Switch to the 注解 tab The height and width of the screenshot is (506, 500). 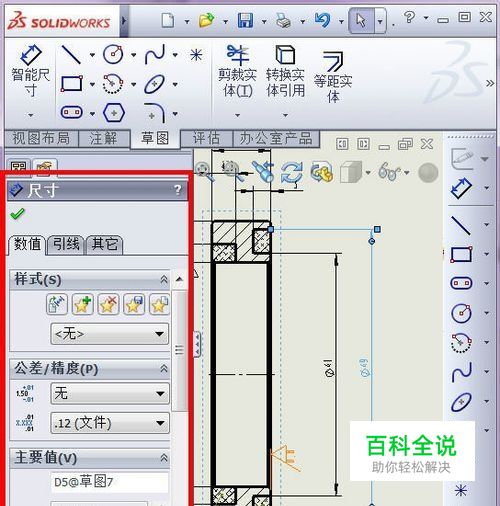(x=104, y=138)
